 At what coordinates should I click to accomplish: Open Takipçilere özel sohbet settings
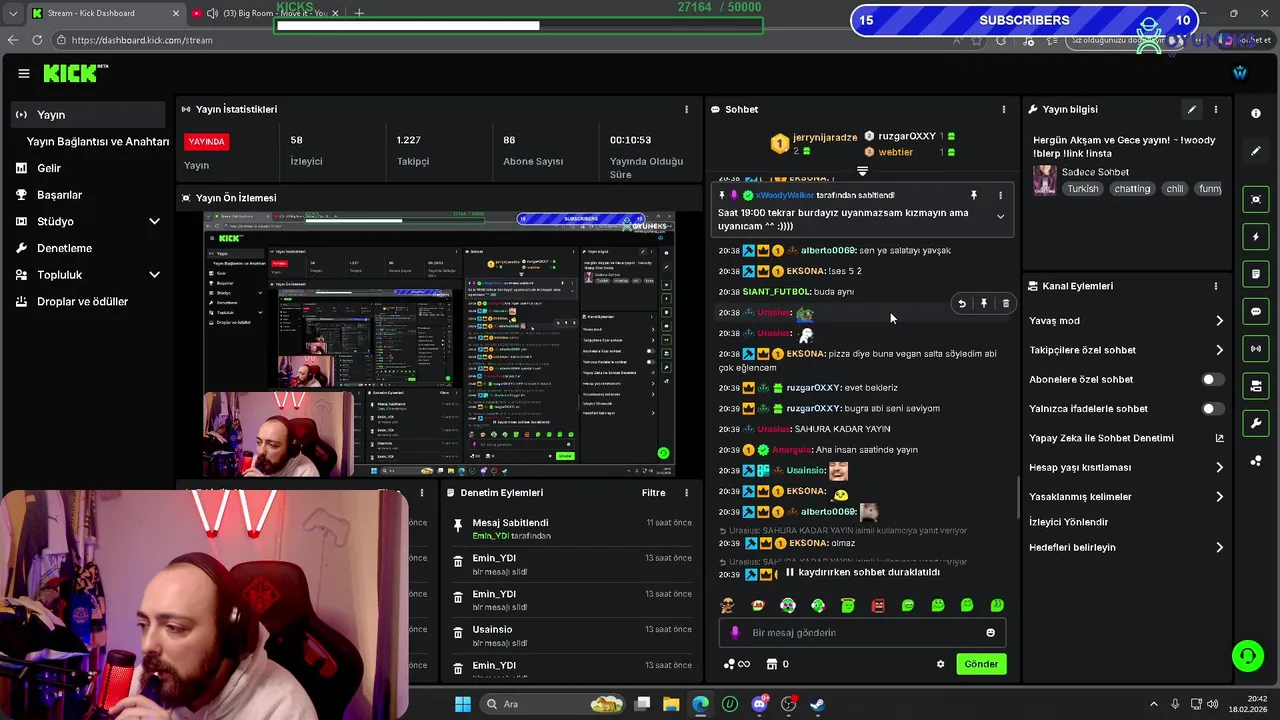1126,350
